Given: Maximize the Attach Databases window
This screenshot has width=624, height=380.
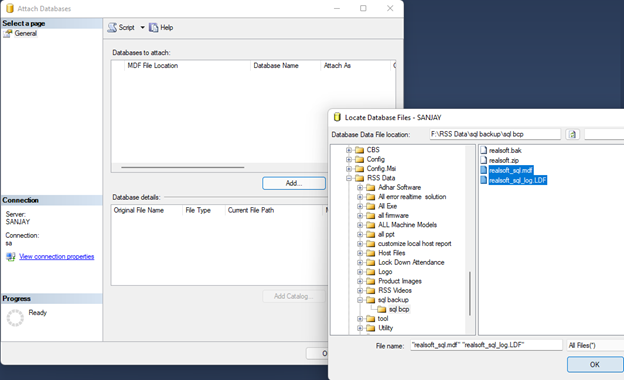Looking at the screenshot, I should pyautogui.click(x=363, y=8).
